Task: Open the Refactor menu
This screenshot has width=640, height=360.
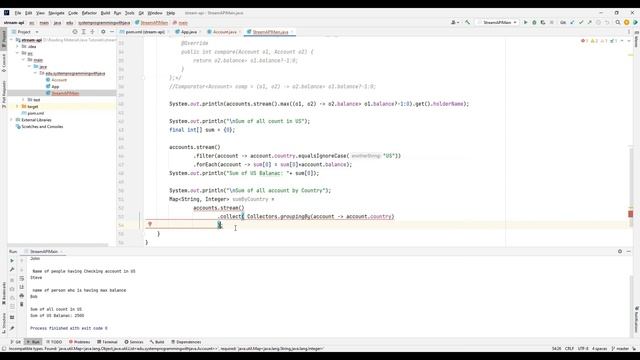Action: click(89, 13)
